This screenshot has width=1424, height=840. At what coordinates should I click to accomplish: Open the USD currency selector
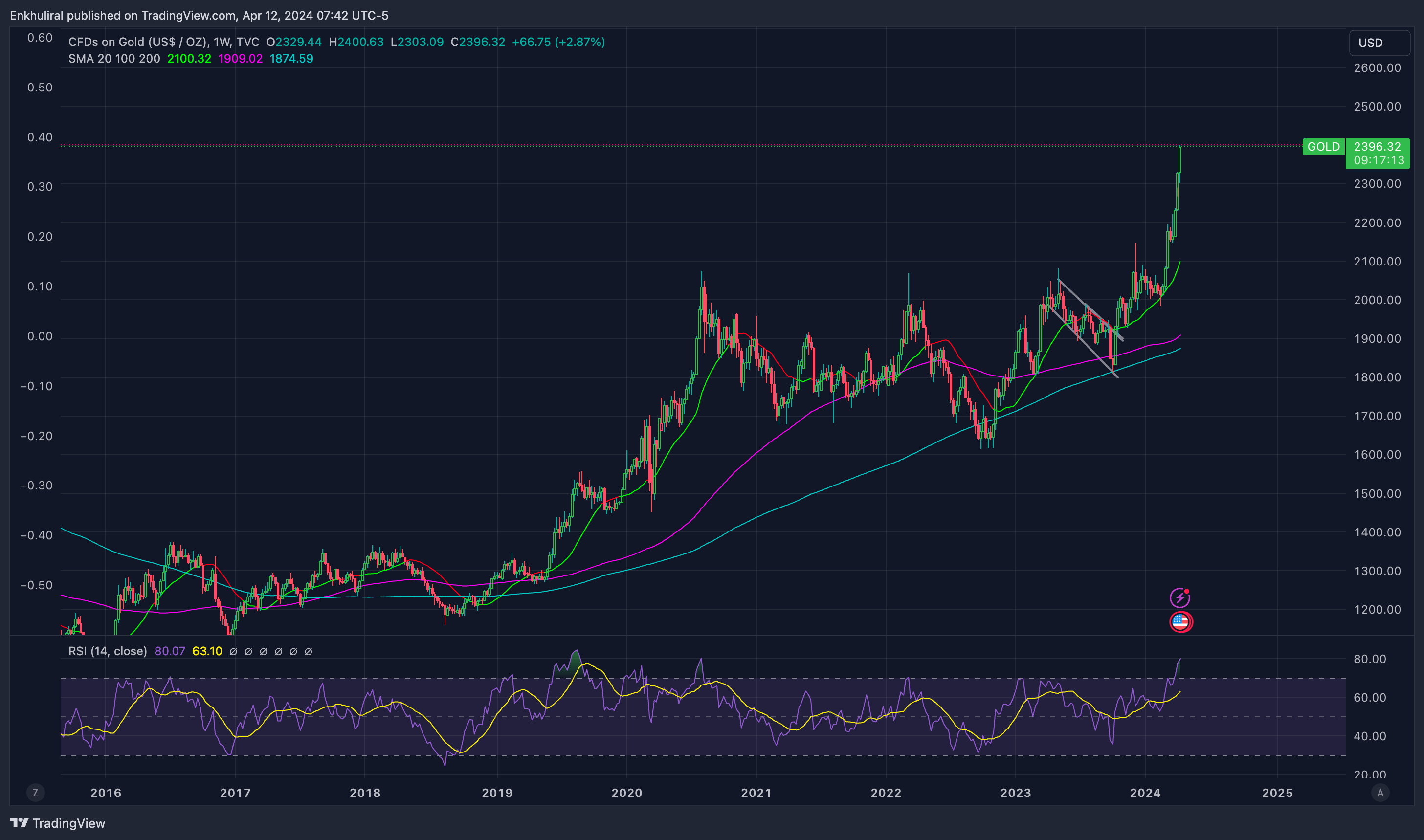point(1379,43)
